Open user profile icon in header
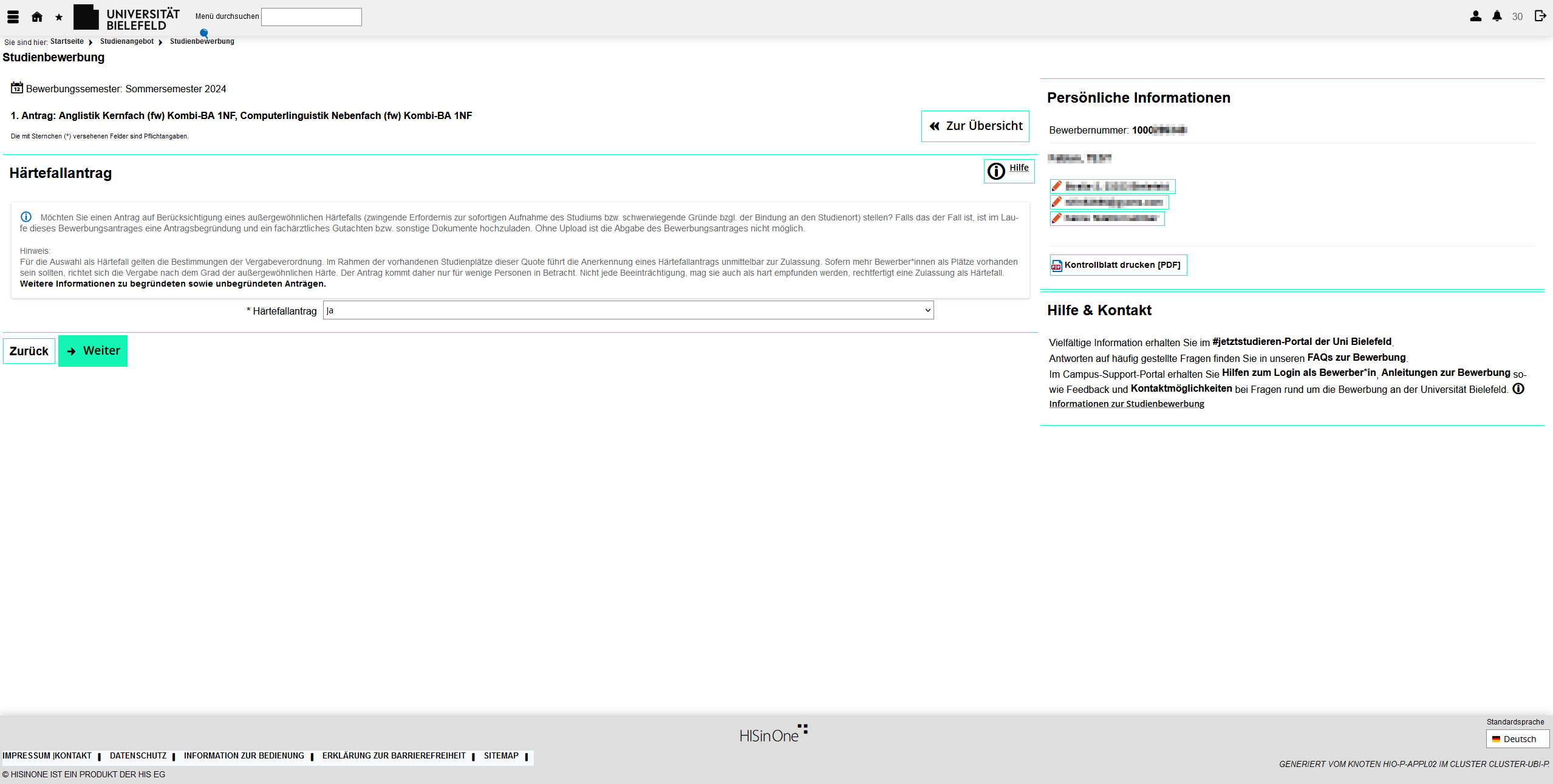Screen dimensions: 1553x784 [1476, 16]
